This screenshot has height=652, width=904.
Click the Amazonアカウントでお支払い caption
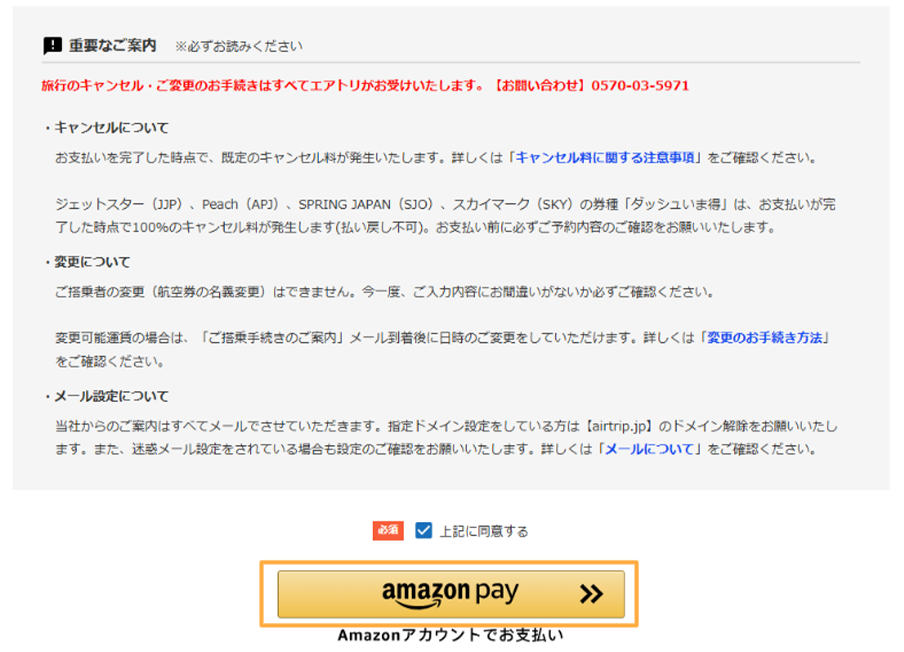point(450,635)
